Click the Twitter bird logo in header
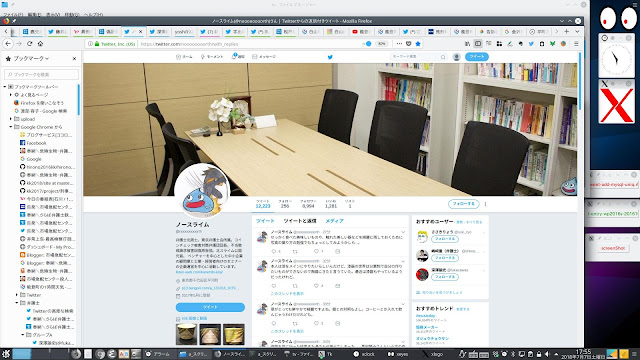The height and width of the screenshot is (360, 640). pos(330,57)
